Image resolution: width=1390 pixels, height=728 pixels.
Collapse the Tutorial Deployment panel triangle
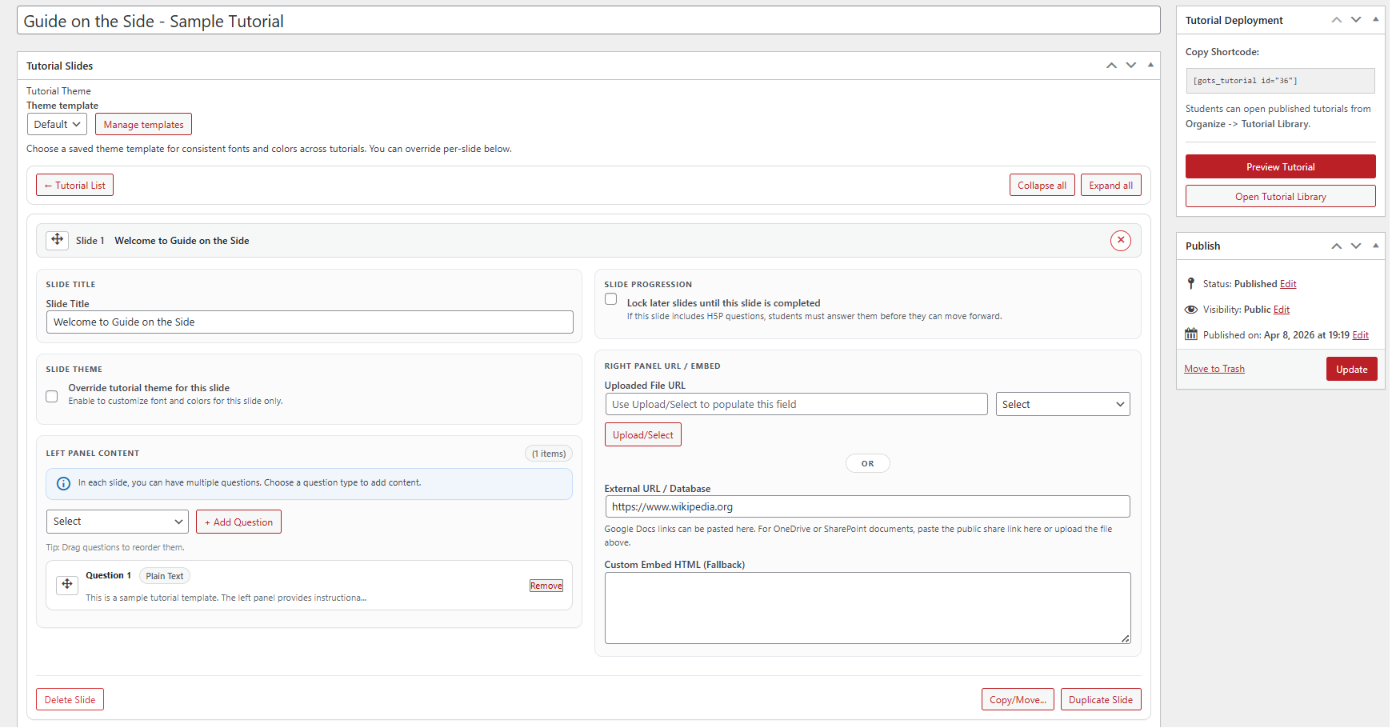pyautogui.click(x=1376, y=19)
